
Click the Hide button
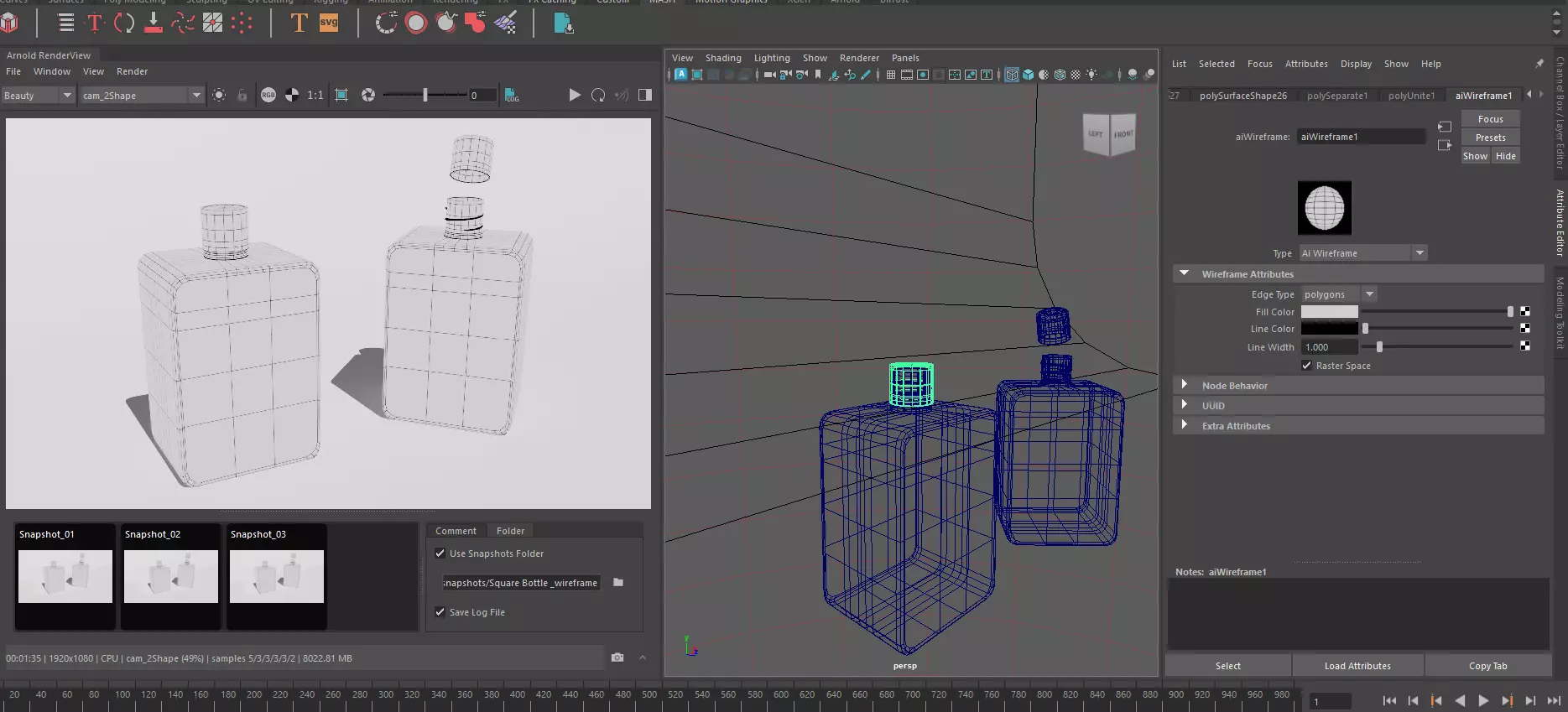[1506, 156]
